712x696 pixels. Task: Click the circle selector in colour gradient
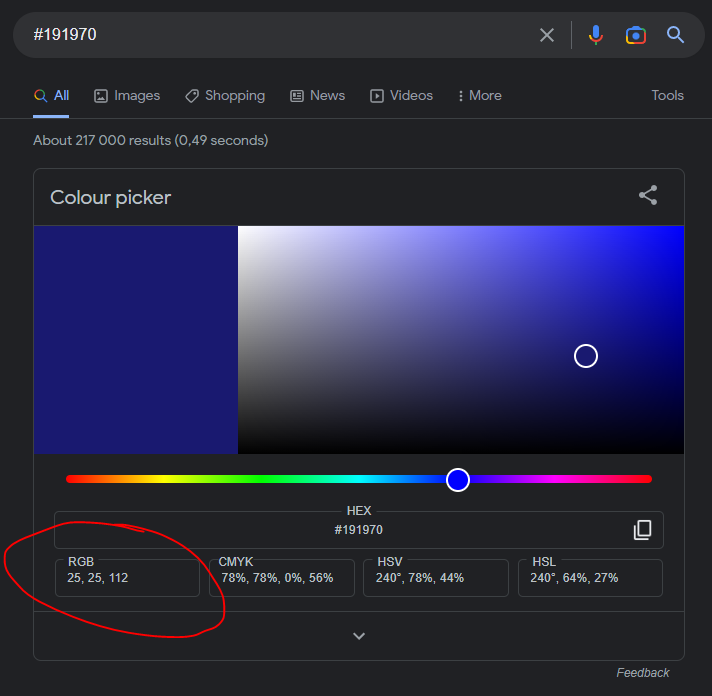[586, 356]
